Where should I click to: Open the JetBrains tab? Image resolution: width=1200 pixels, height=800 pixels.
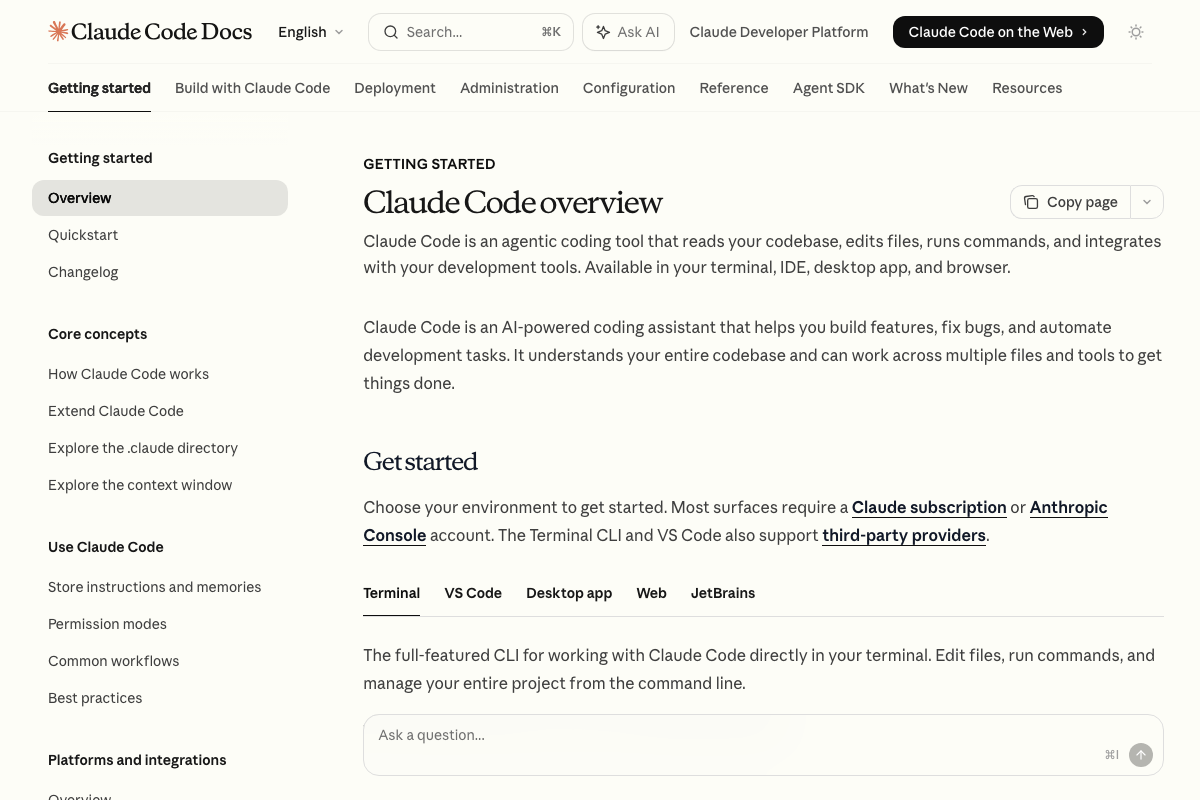[723, 593]
